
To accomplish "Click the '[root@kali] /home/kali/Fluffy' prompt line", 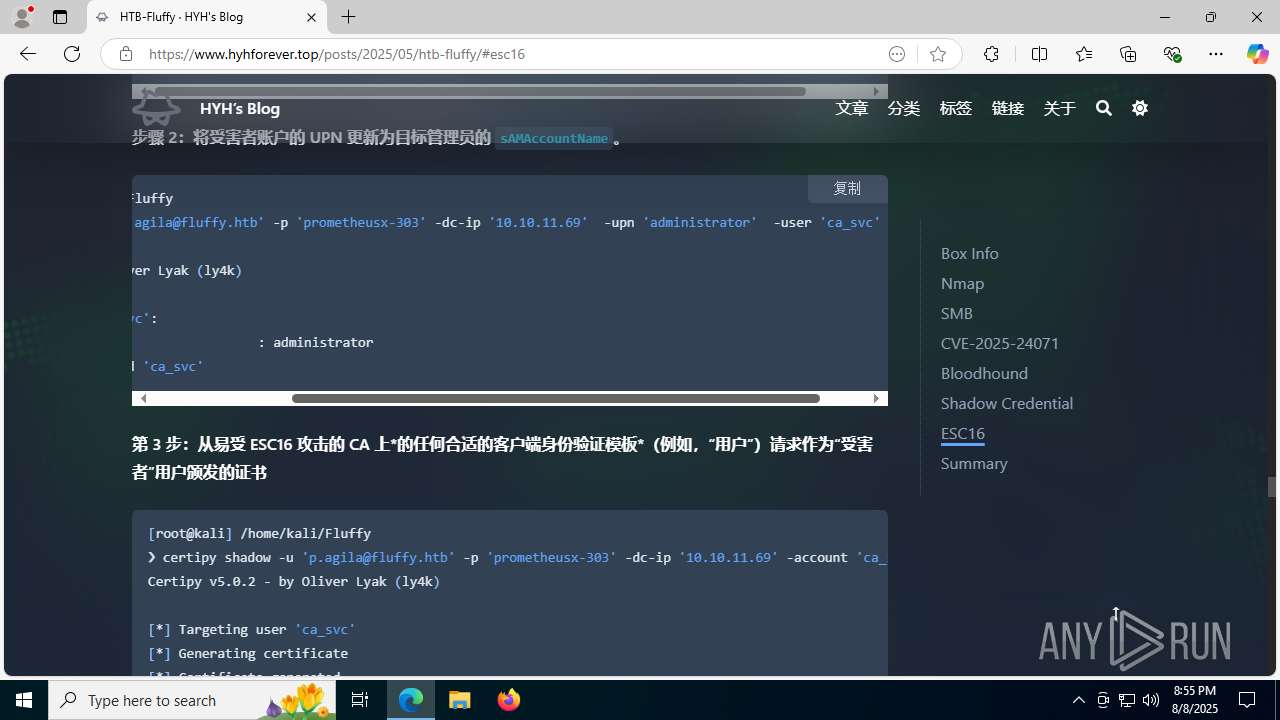I will [259, 533].
